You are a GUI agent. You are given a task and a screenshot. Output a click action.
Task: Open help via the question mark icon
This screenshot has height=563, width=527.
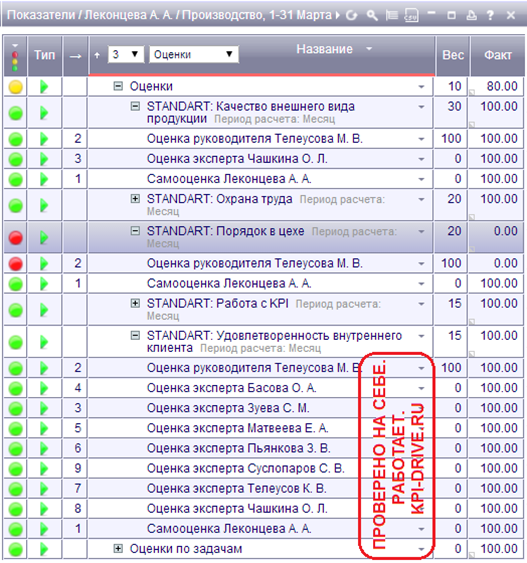[490, 15]
